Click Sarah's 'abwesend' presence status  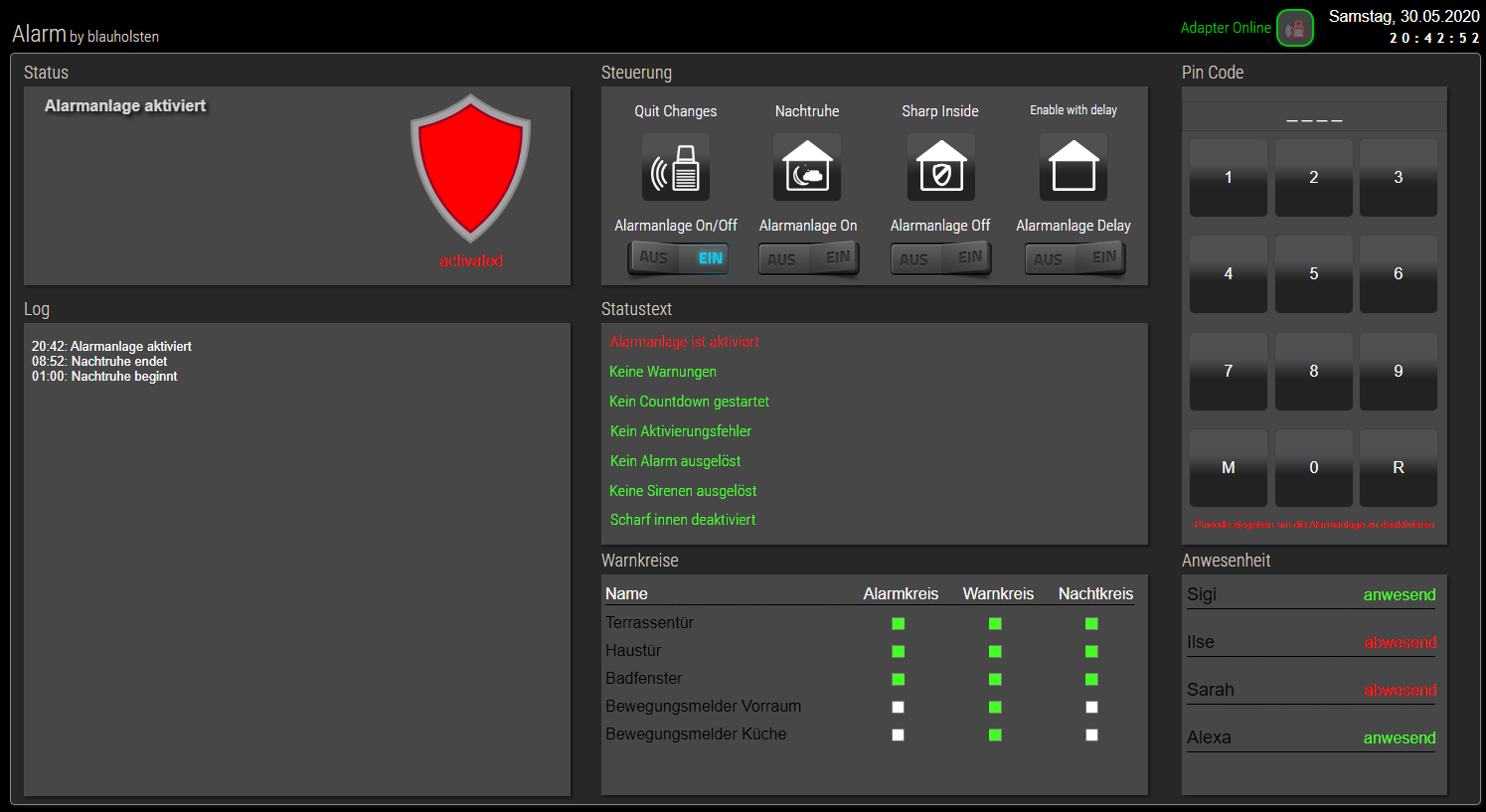click(1400, 691)
